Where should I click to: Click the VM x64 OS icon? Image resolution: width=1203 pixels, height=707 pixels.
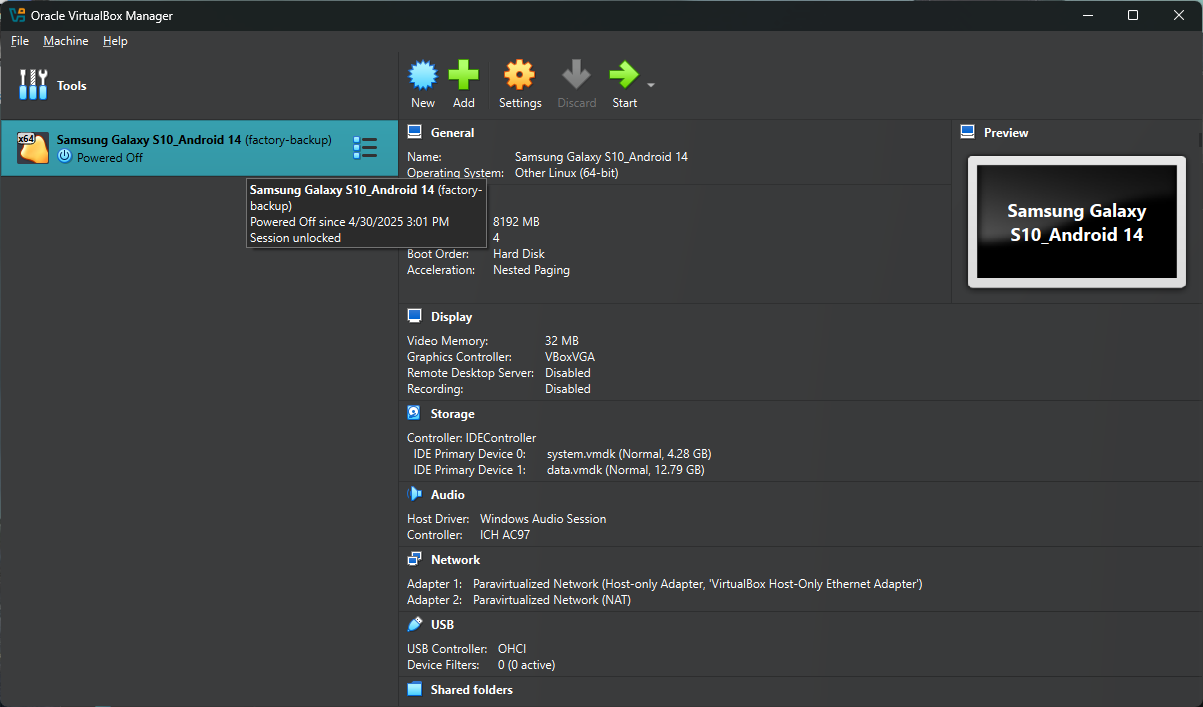tap(33, 148)
